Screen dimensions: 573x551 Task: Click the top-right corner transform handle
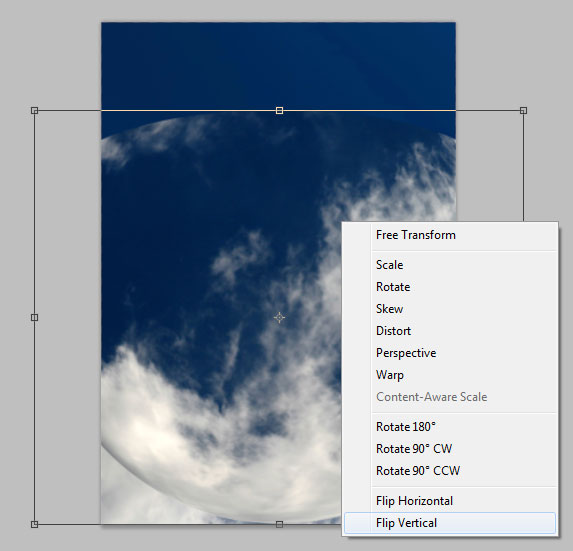tap(523, 110)
